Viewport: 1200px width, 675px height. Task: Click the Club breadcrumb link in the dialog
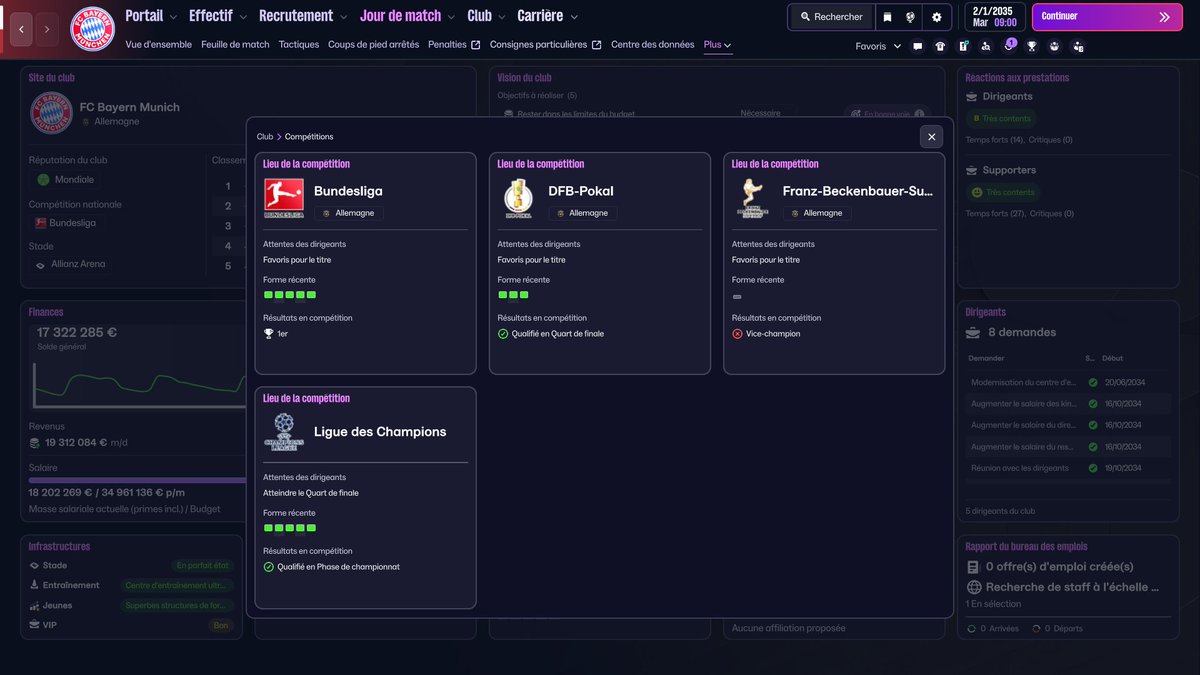(265, 137)
